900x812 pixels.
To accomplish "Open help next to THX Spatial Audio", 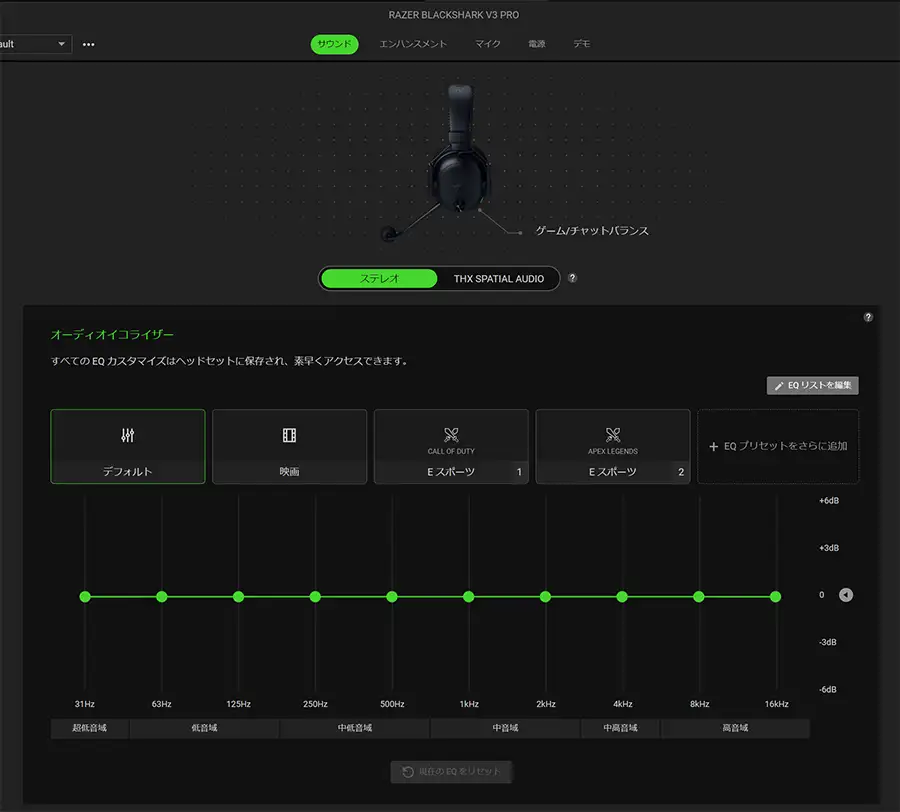I will coord(572,278).
